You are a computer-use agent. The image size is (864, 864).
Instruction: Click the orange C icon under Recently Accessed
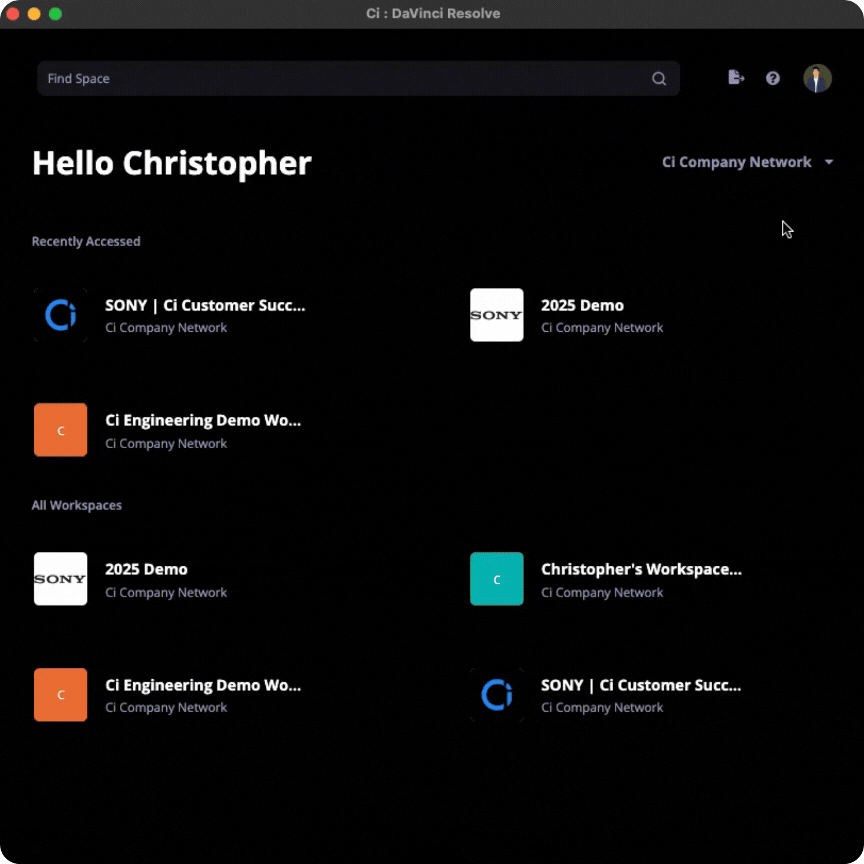click(61, 430)
